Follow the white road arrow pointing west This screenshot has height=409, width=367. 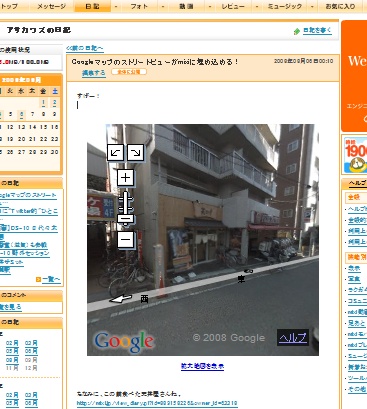click(120, 298)
